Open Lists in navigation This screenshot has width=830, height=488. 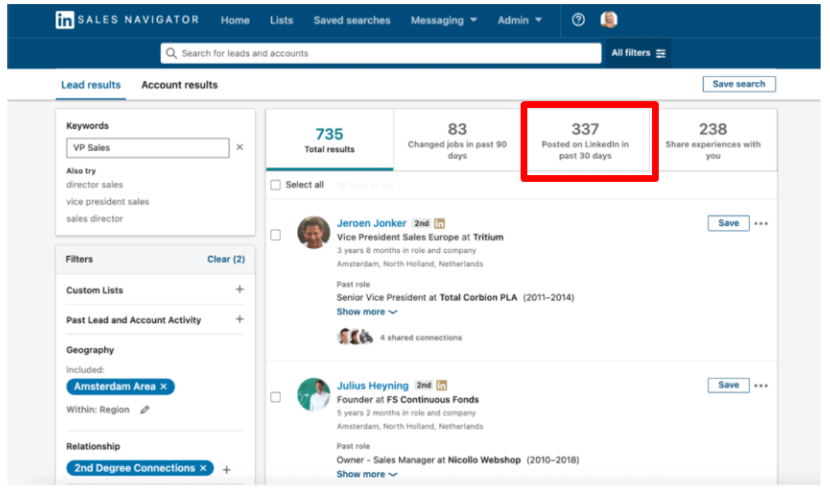pos(281,20)
